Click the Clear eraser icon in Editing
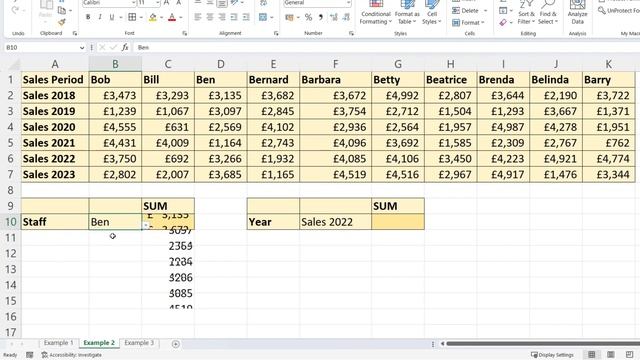This screenshot has height=360, width=640. click(x=503, y=23)
